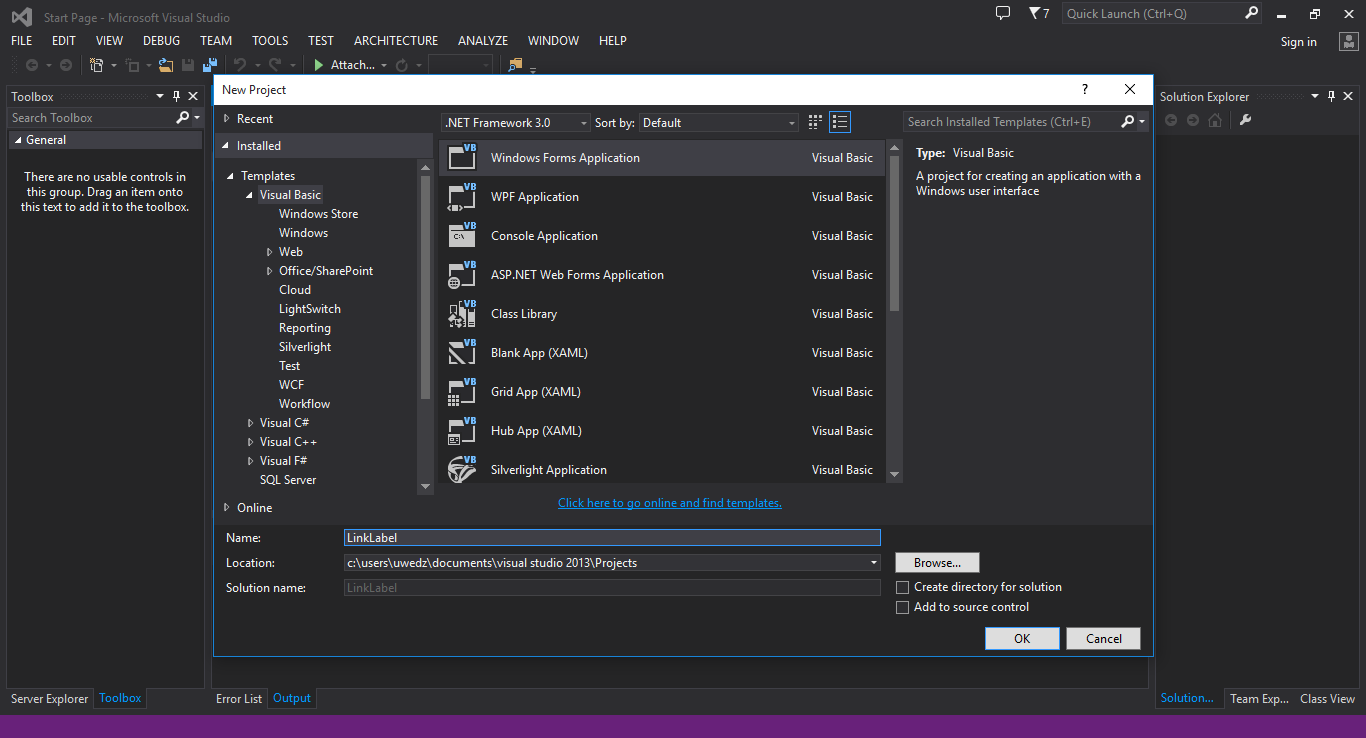Click the project Name input field
Screen dimensions: 1366x738
(x=612, y=537)
